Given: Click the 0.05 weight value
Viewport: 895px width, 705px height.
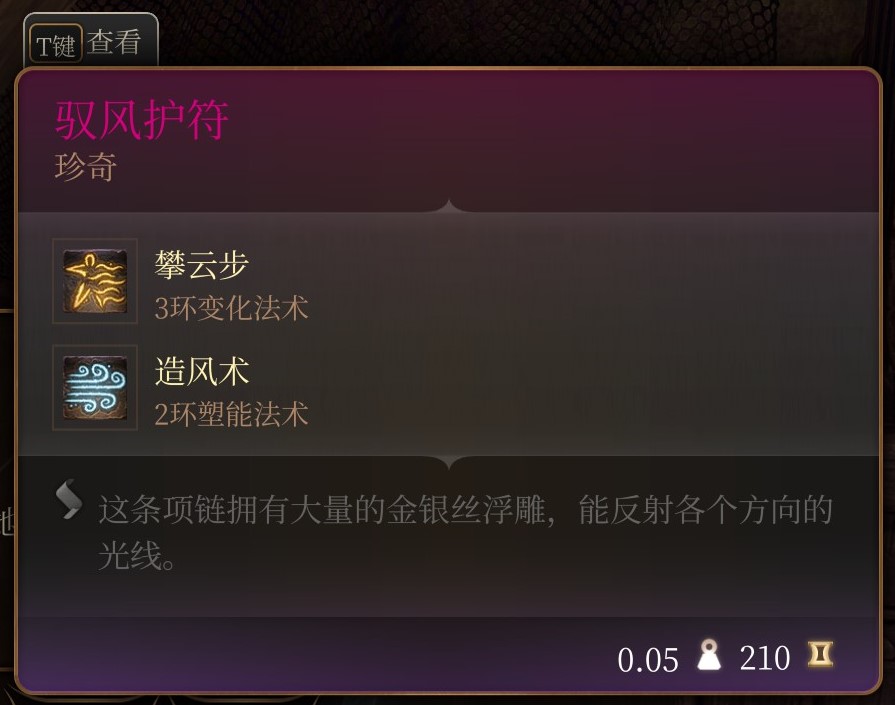Looking at the screenshot, I should pyautogui.click(x=648, y=660).
